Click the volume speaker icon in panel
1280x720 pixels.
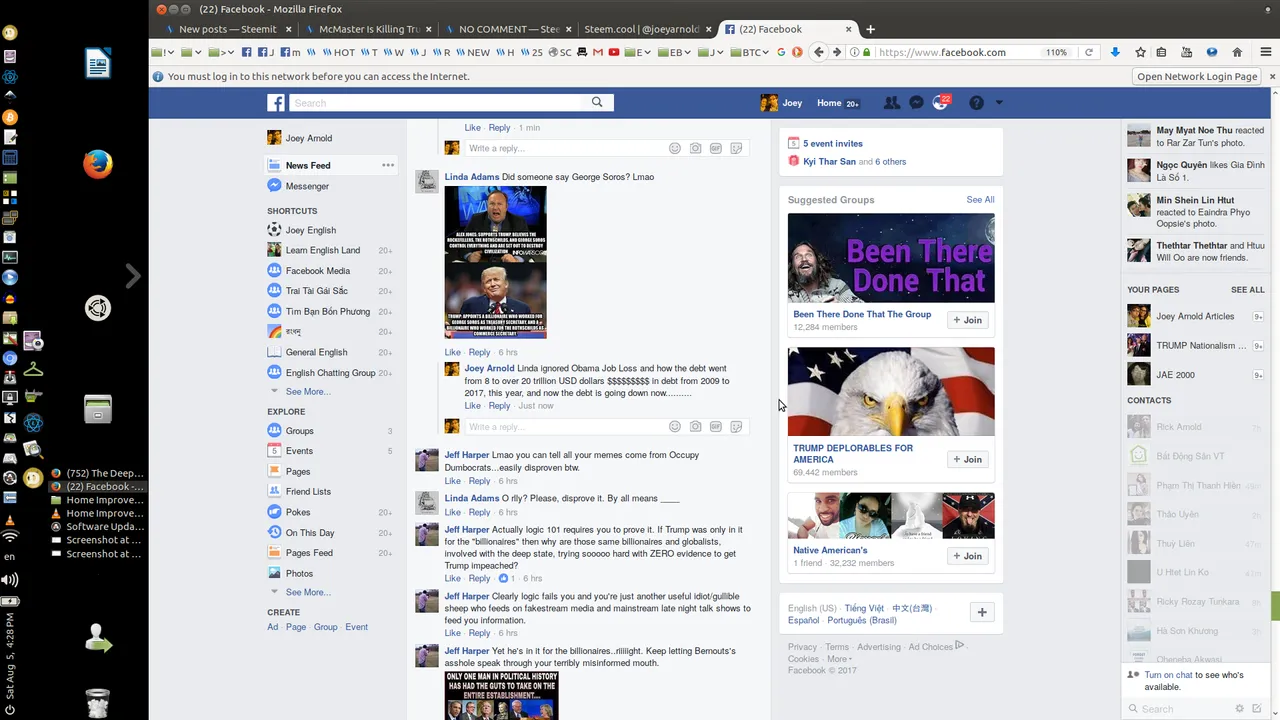(10, 580)
